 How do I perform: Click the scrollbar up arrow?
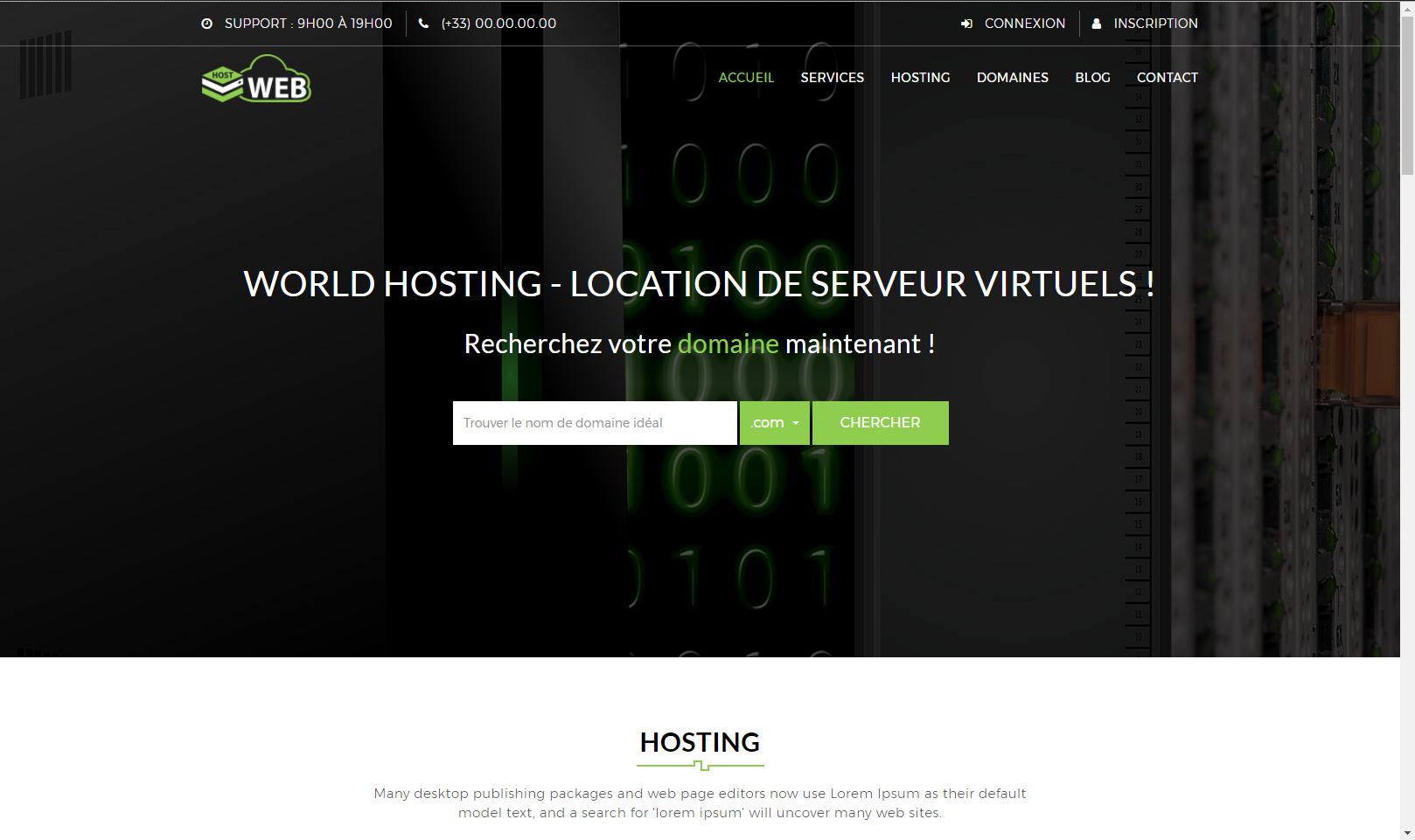(1407, 8)
